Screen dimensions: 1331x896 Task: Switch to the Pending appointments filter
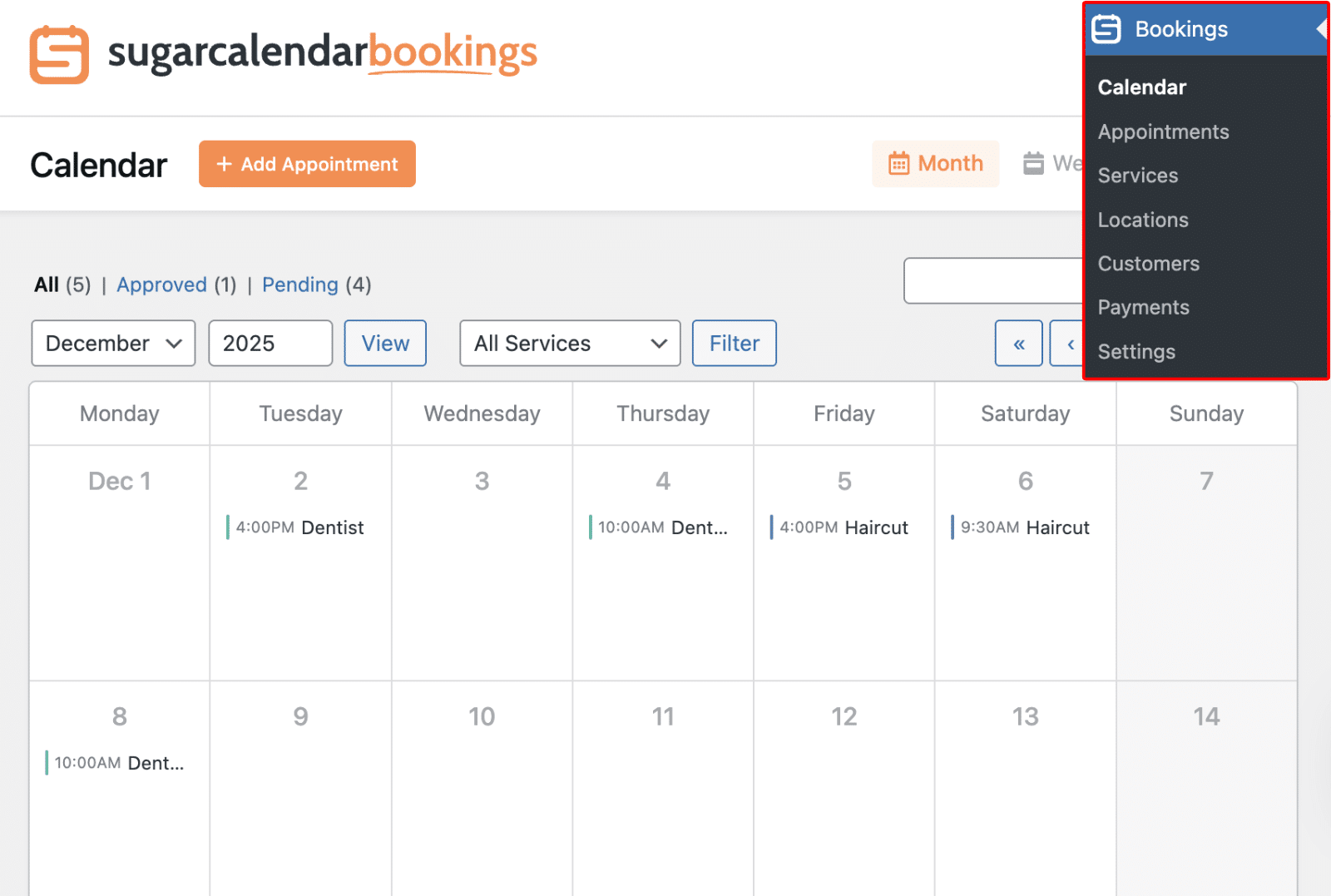pyautogui.click(x=300, y=285)
